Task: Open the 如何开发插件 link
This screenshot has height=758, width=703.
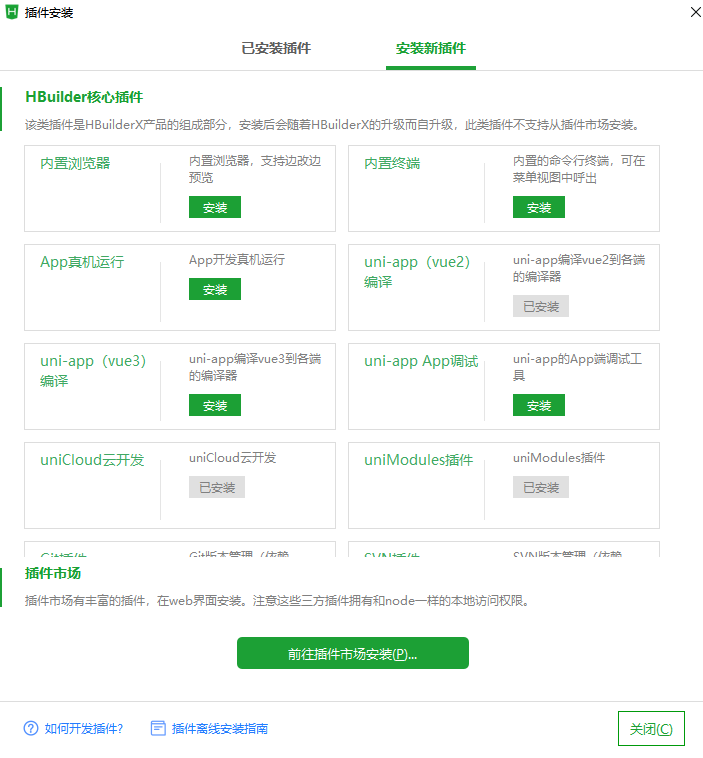Action: [x=84, y=728]
